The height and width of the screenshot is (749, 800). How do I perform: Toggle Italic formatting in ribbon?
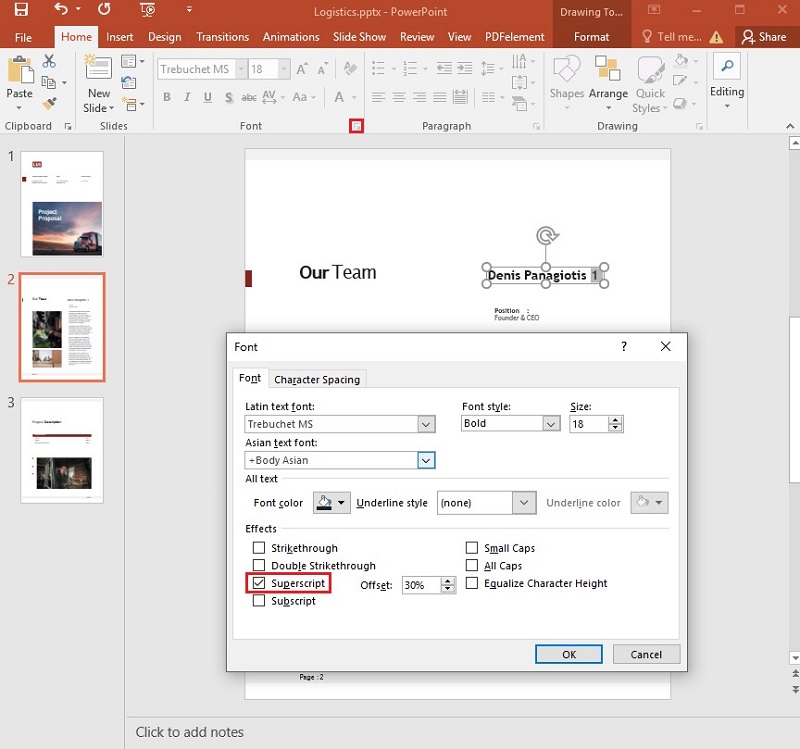coord(187,97)
